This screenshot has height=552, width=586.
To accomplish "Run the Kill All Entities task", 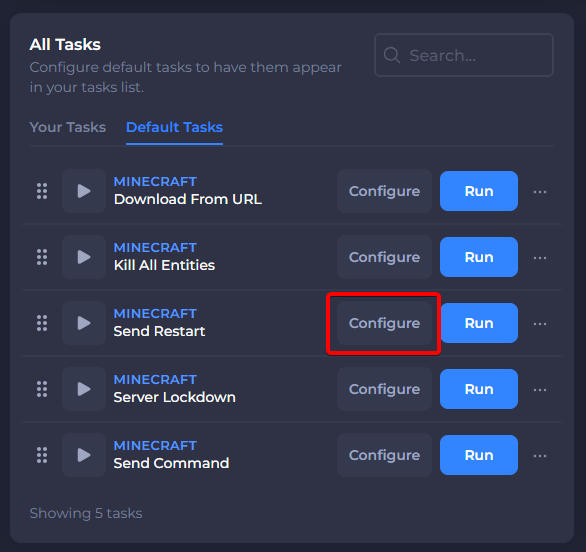I will click(x=479, y=257).
